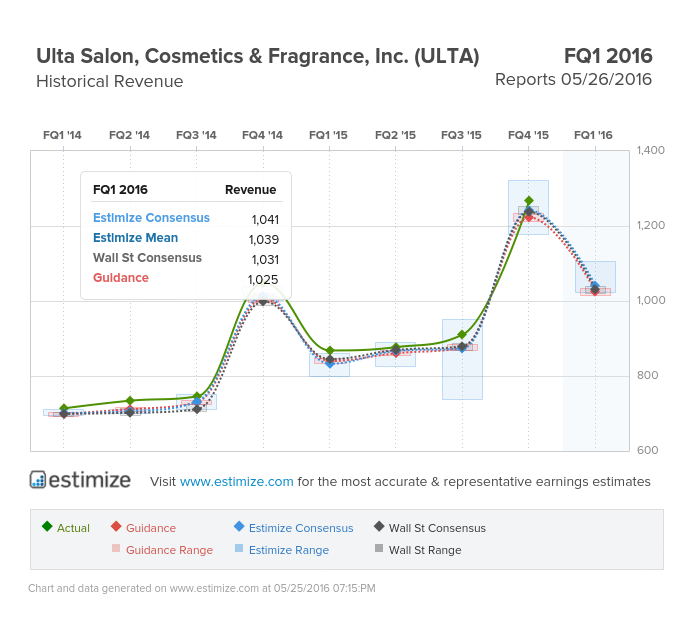Viewport: 685px width, 620px height.
Task: Select the FQ2 '15 axis label
Action: click(x=395, y=135)
